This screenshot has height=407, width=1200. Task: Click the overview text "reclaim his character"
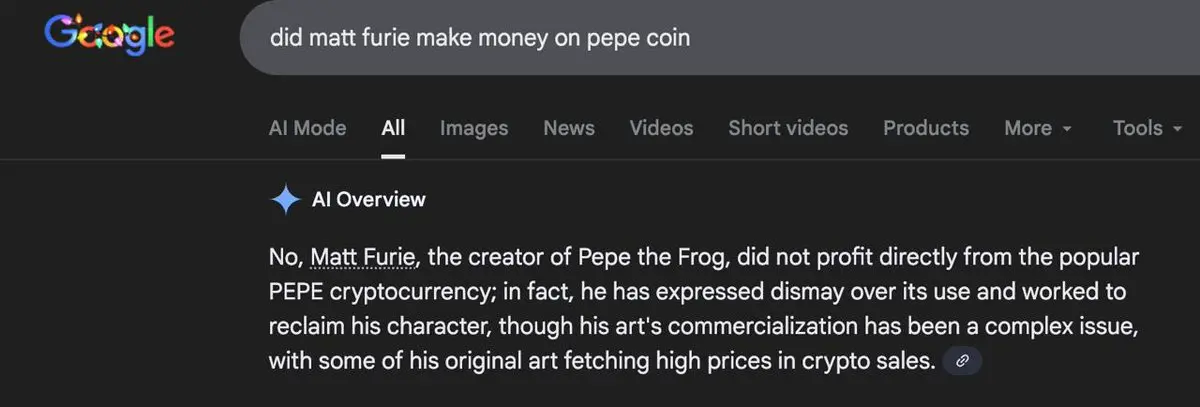click(x=378, y=327)
